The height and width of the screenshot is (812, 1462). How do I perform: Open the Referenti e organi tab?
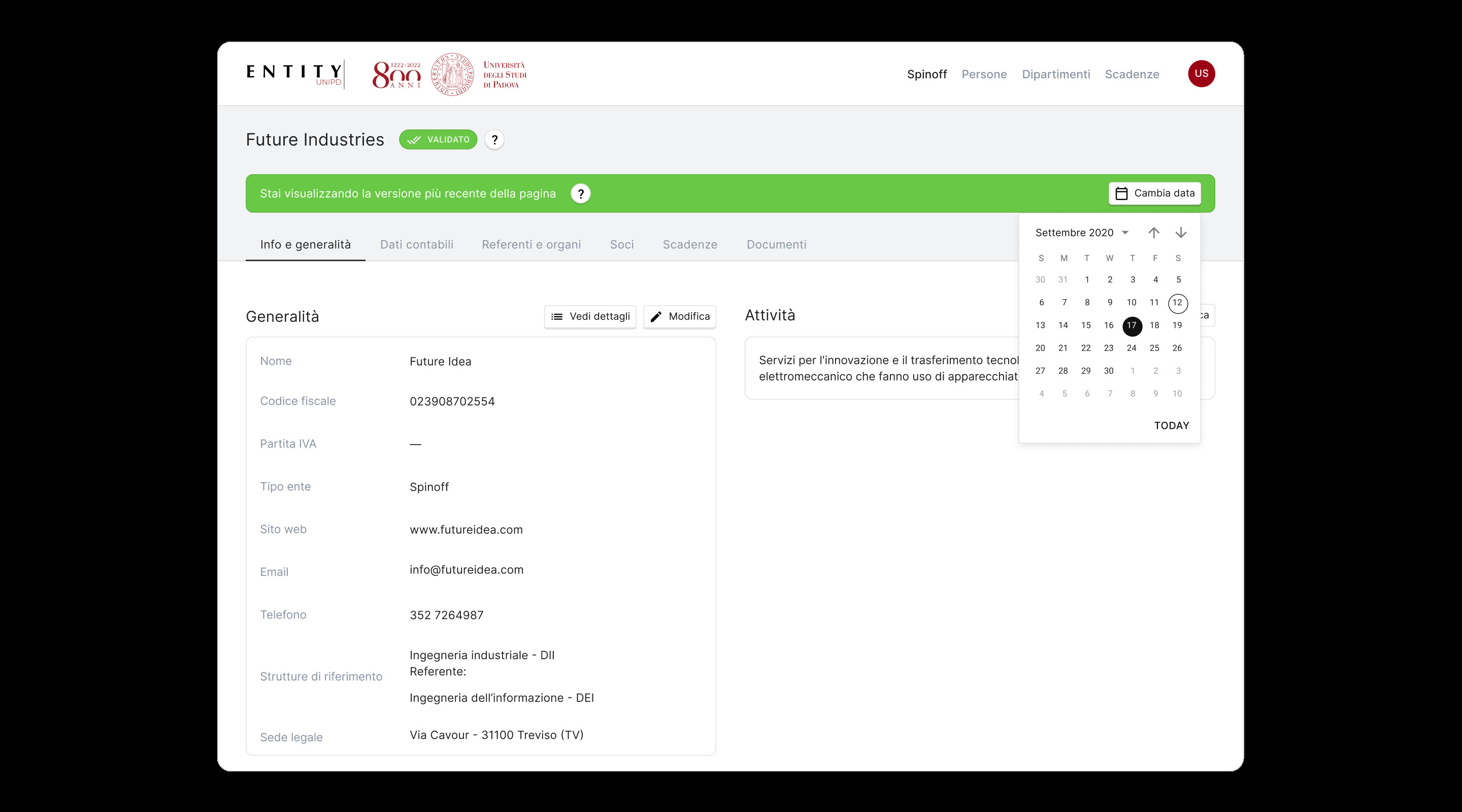pos(531,245)
